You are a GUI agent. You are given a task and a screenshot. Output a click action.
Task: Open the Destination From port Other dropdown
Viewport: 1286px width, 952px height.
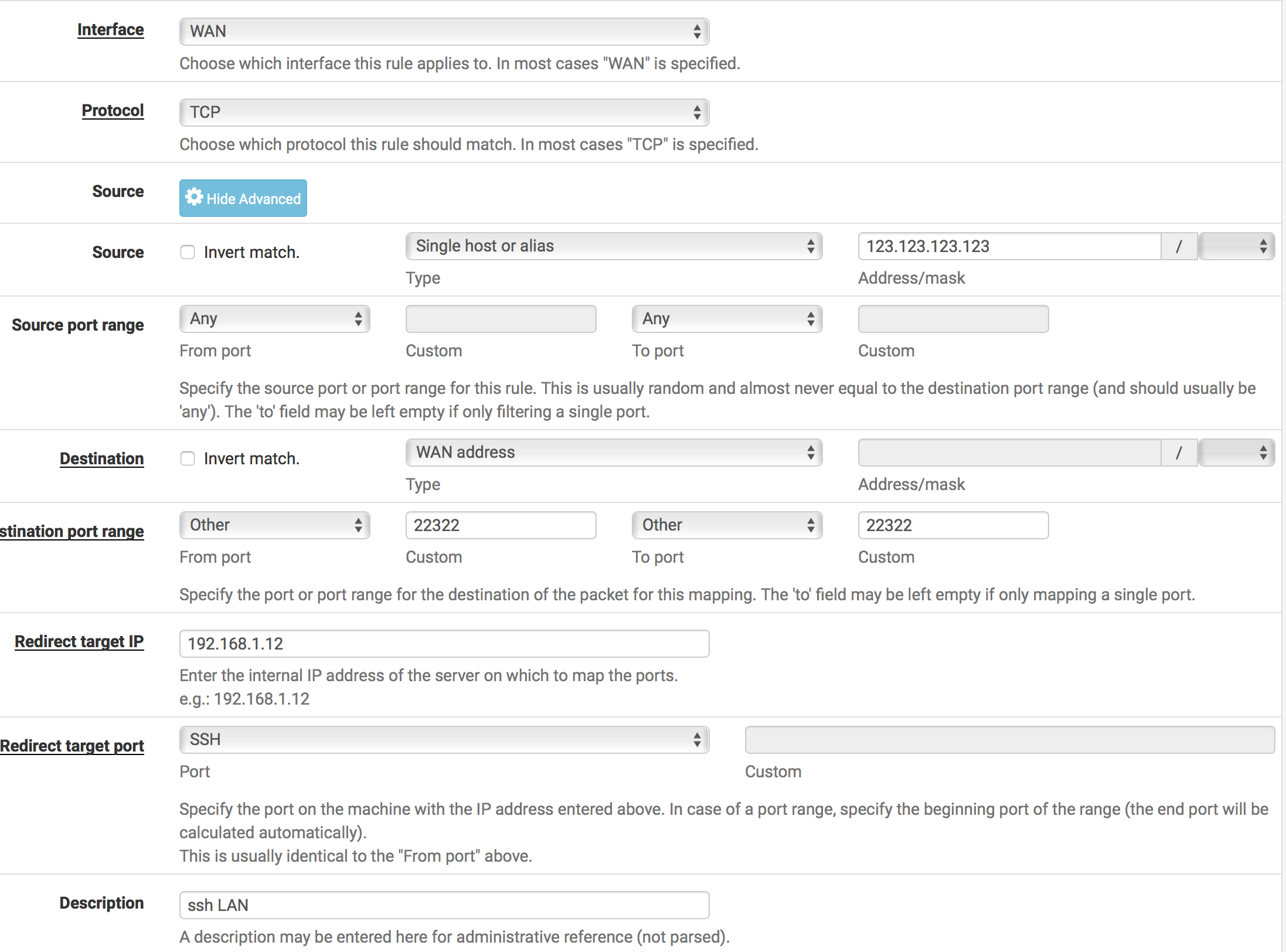coord(274,525)
